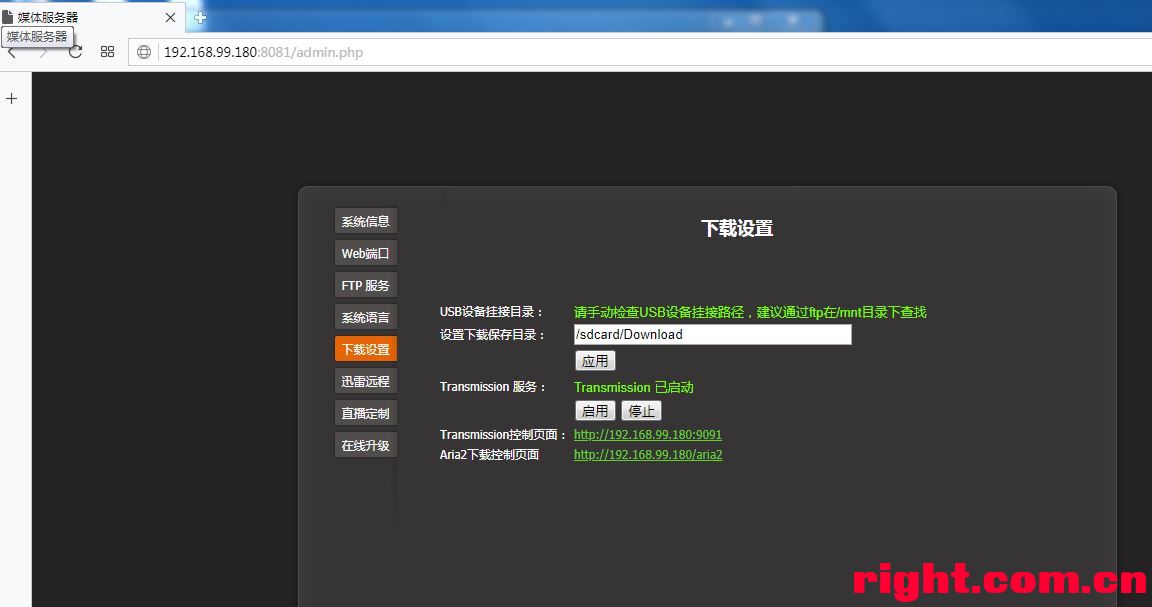Open 直播定制 page
This screenshot has height=607, width=1152.
[x=366, y=413]
